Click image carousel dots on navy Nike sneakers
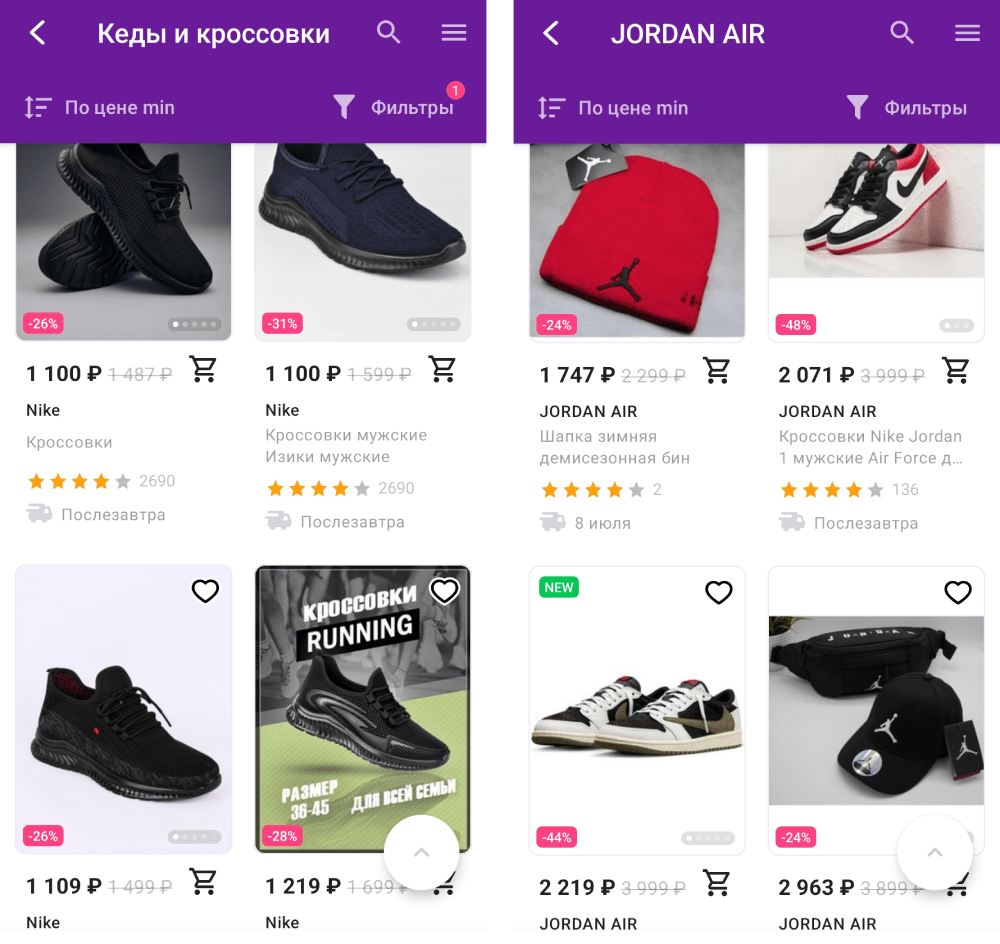1000x944 pixels. [x=434, y=324]
